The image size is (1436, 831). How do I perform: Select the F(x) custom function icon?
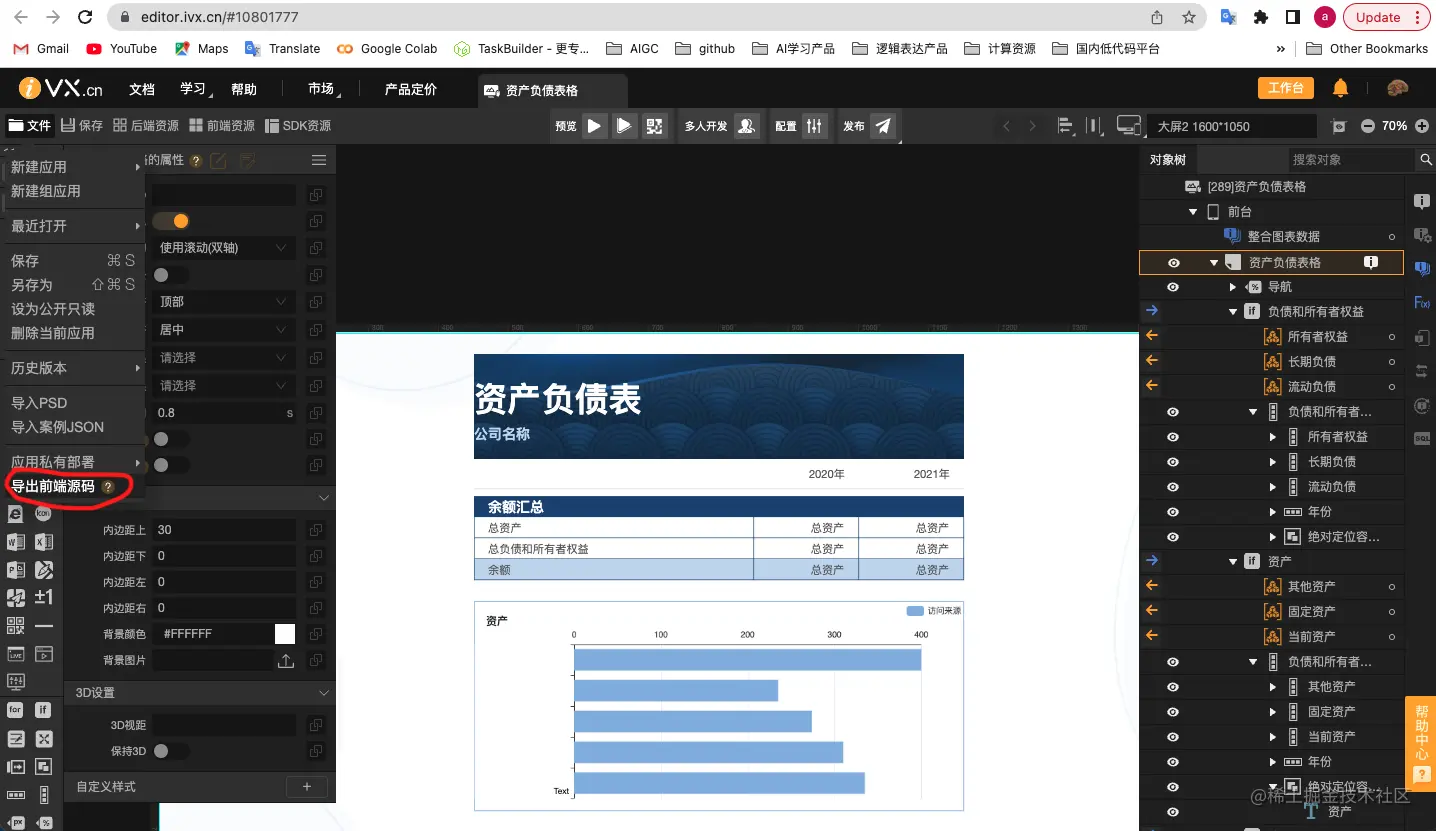(x=1421, y=301)
